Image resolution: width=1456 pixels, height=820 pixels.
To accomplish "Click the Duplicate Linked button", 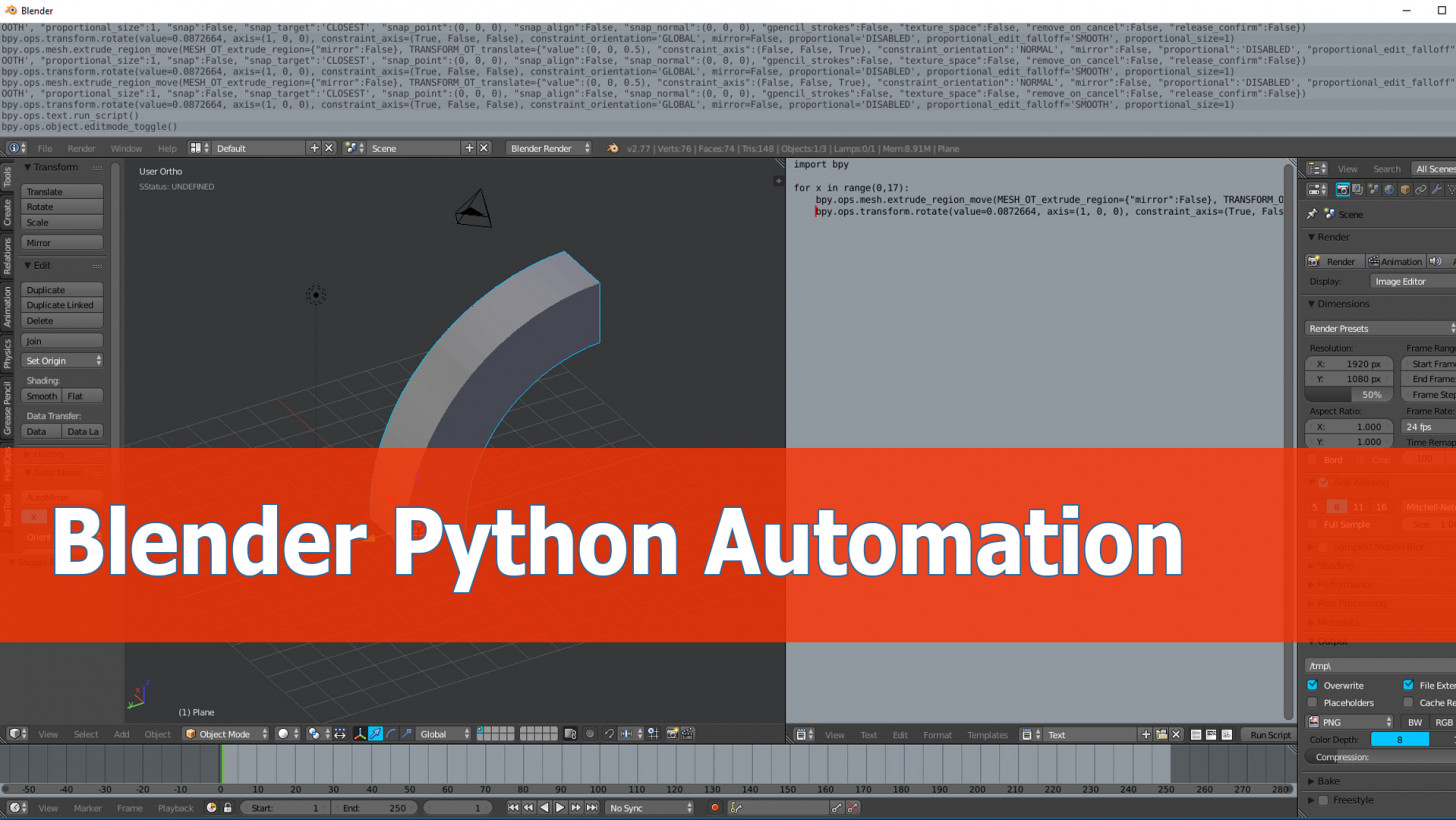I will coord(62,305).
